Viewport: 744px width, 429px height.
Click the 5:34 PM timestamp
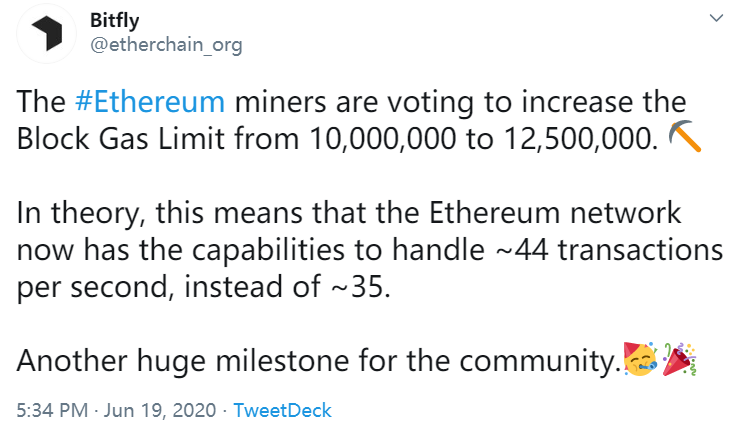click(x=50, y=410)
